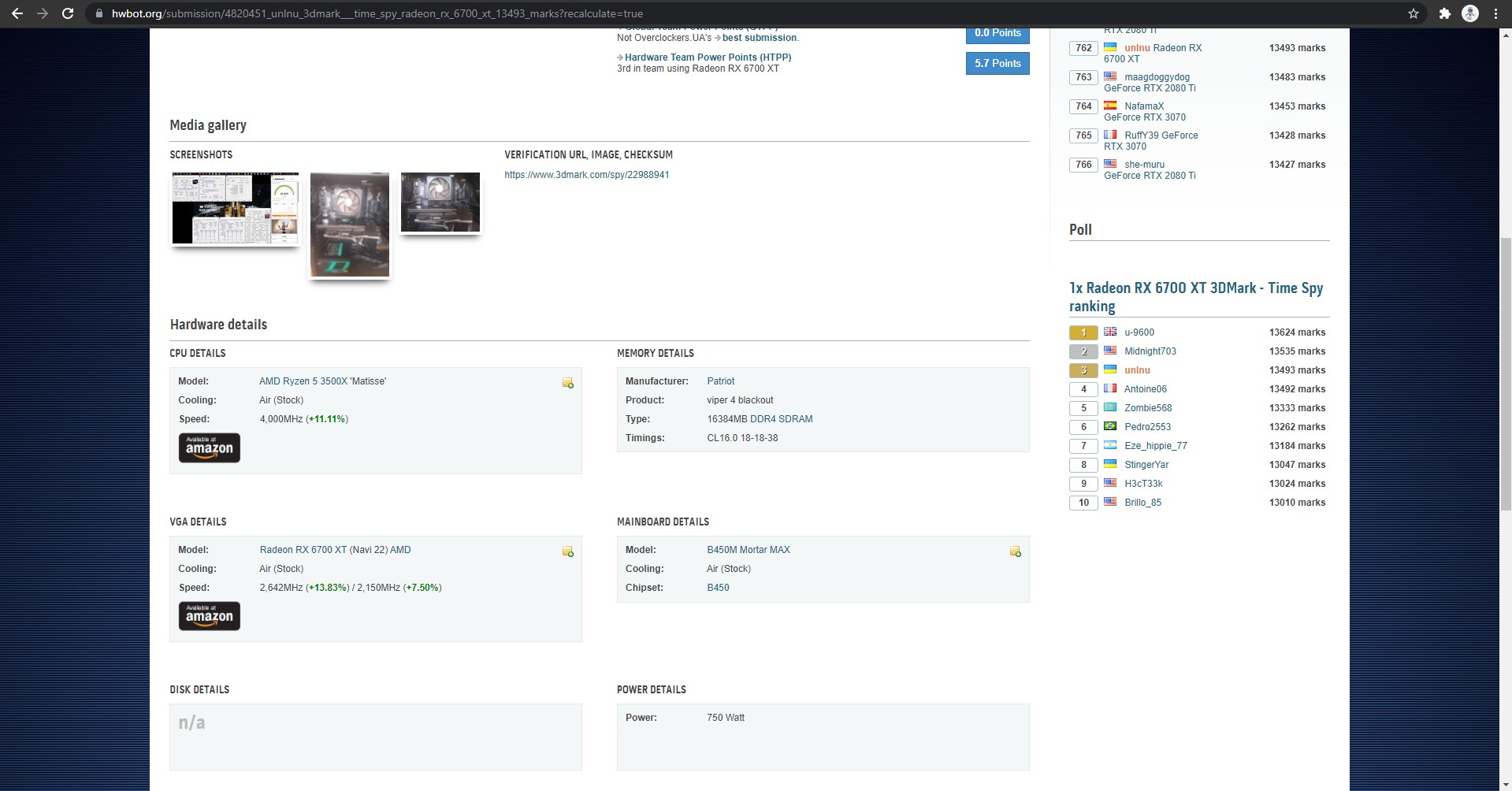Viewport: 1512px width, 791px height.
Task: Open NafamaX's profile link
Action: coord(1144,106)
